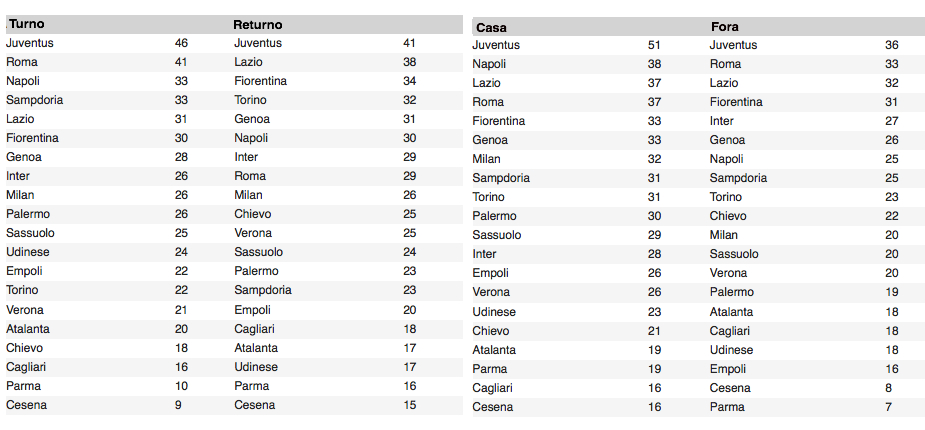Select Sampdoria in the Turno list
925x430 pixels.
click(34, 100)
